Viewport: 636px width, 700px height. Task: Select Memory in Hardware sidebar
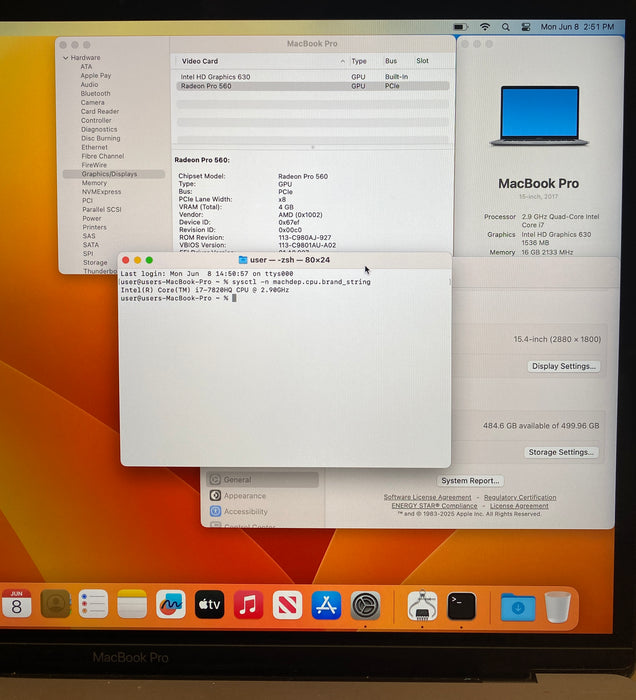click(94, 183)
